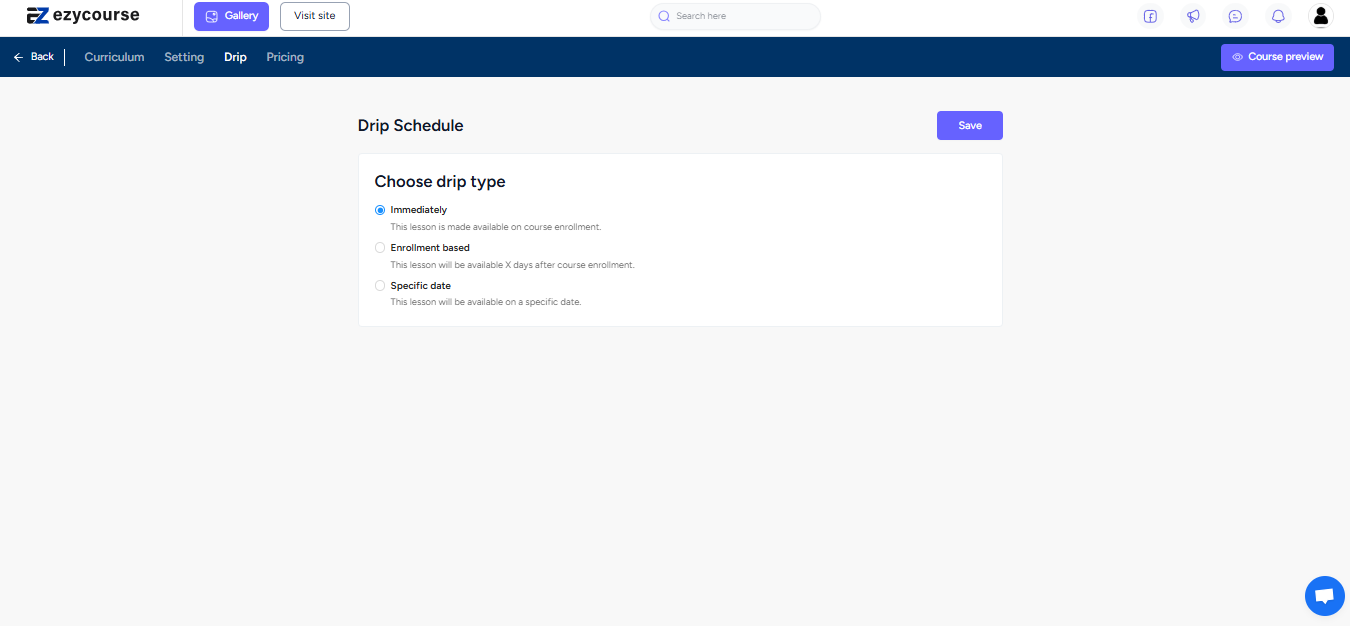This screenshot has width=1350, height=626.
Task: Open the user profile avatar
Action: click(x=1321, y=16)
